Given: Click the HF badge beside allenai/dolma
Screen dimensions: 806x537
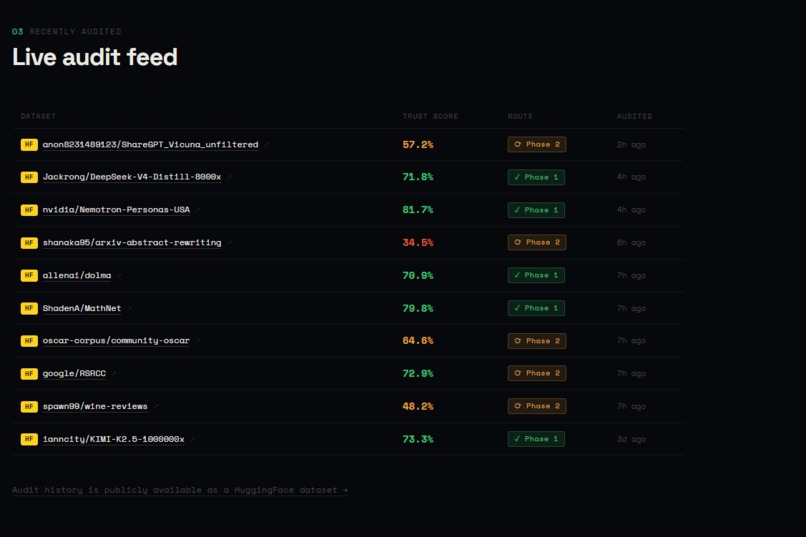Looking at the screenshot, I should (29, 275).
